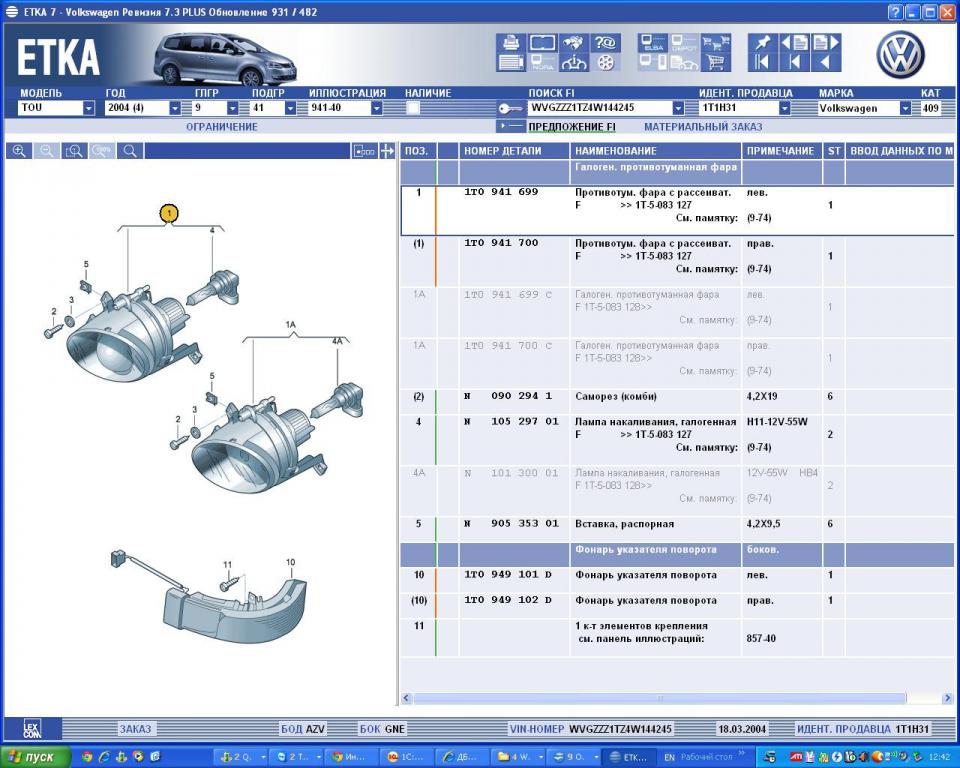This screenshot has width=960, height=768.
Task: Click the plain left arrow back icon
Action: pos(826,62)
